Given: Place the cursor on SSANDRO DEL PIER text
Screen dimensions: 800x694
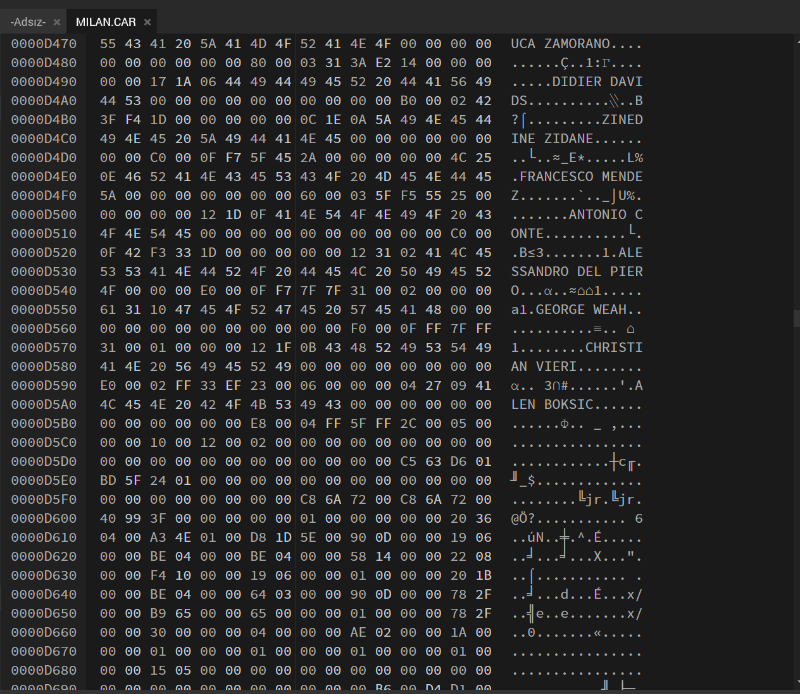Looking at the screenshot, I should [576, 271].
